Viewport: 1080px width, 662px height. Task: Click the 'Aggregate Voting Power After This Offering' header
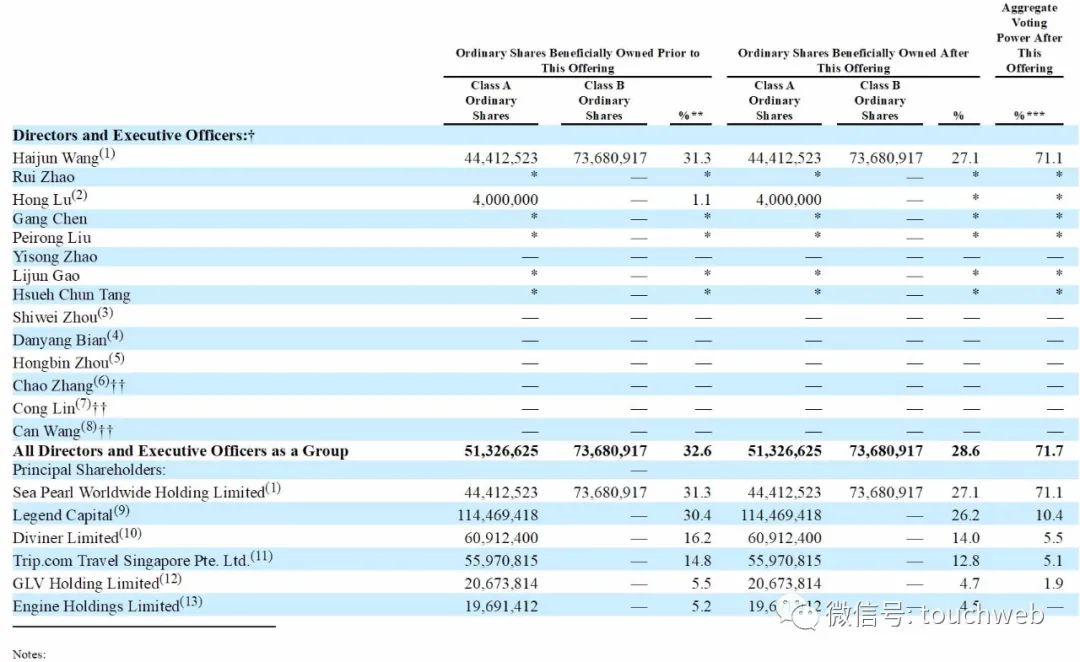pos(1029,38)
